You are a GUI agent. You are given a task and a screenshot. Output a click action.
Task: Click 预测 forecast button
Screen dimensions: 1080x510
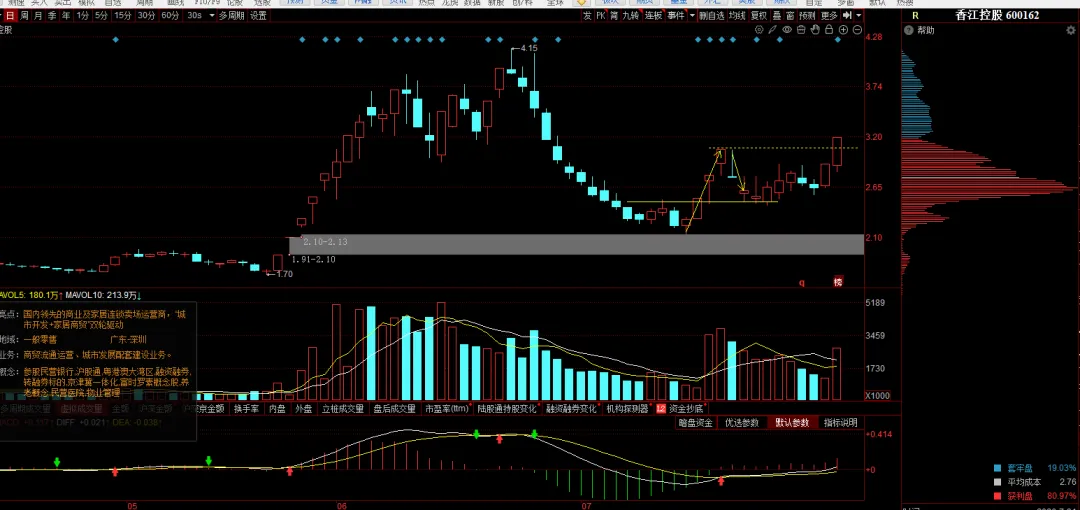[807, 15]
